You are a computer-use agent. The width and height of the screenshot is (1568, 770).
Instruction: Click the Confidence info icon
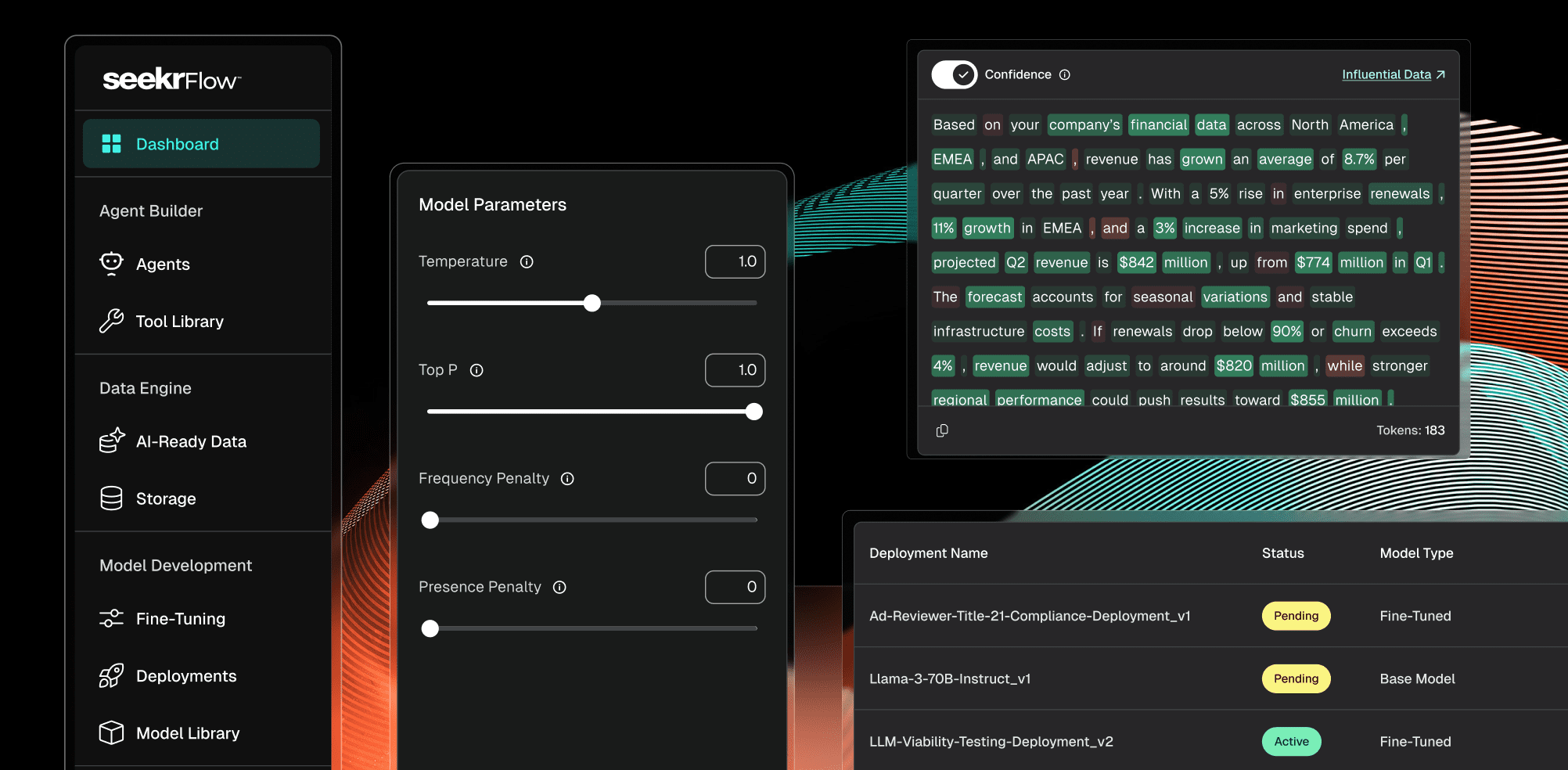coord(1065,75)
